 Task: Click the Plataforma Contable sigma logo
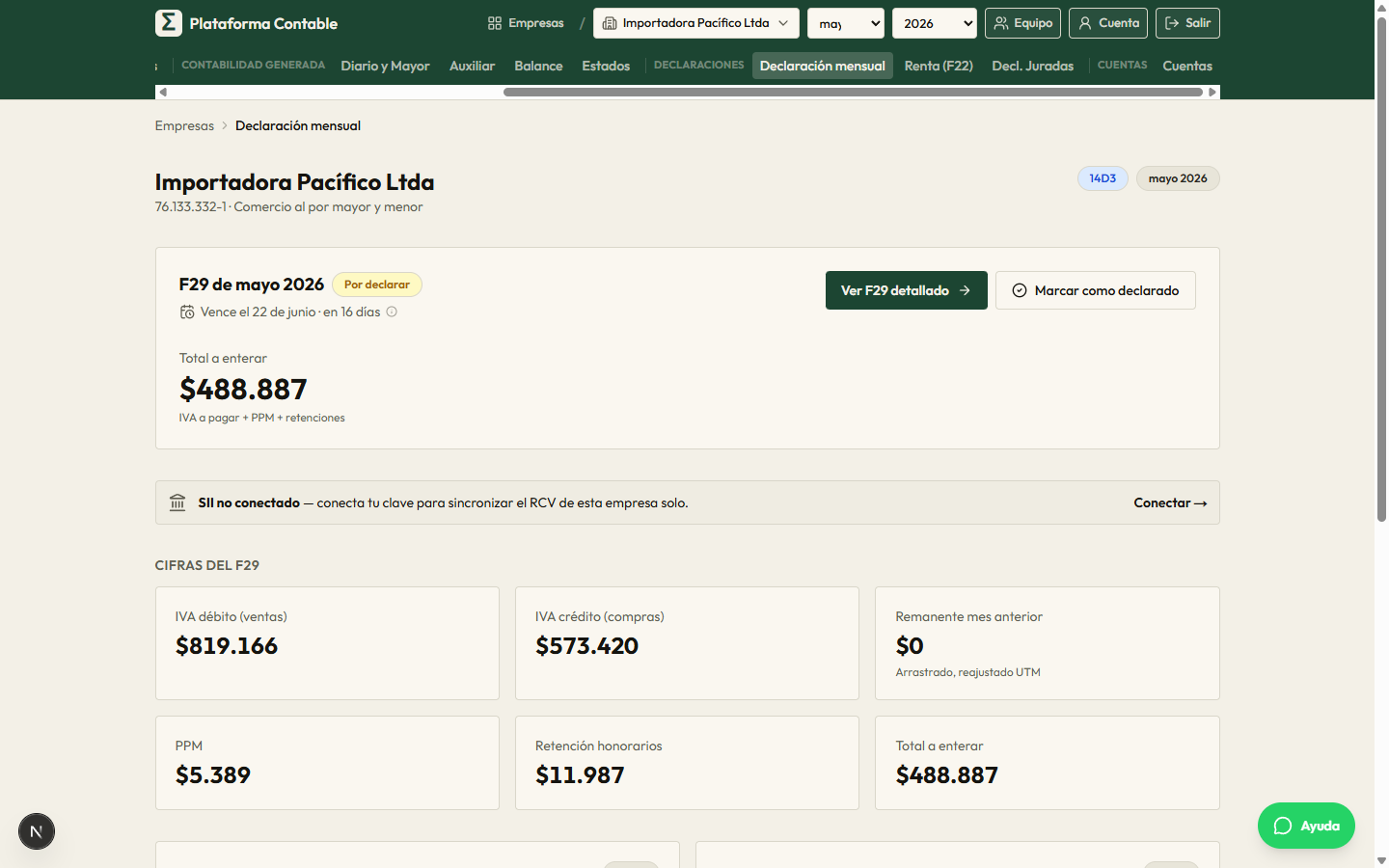169,23
